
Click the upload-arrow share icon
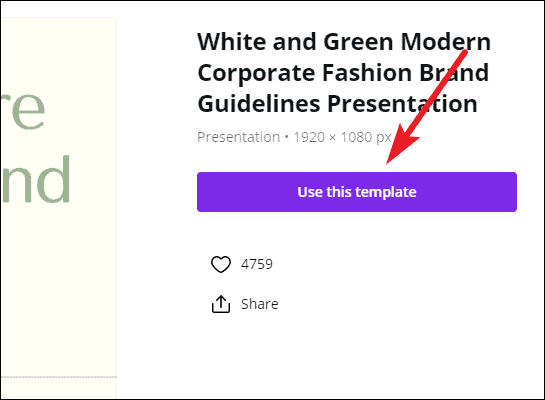point(221,304)
